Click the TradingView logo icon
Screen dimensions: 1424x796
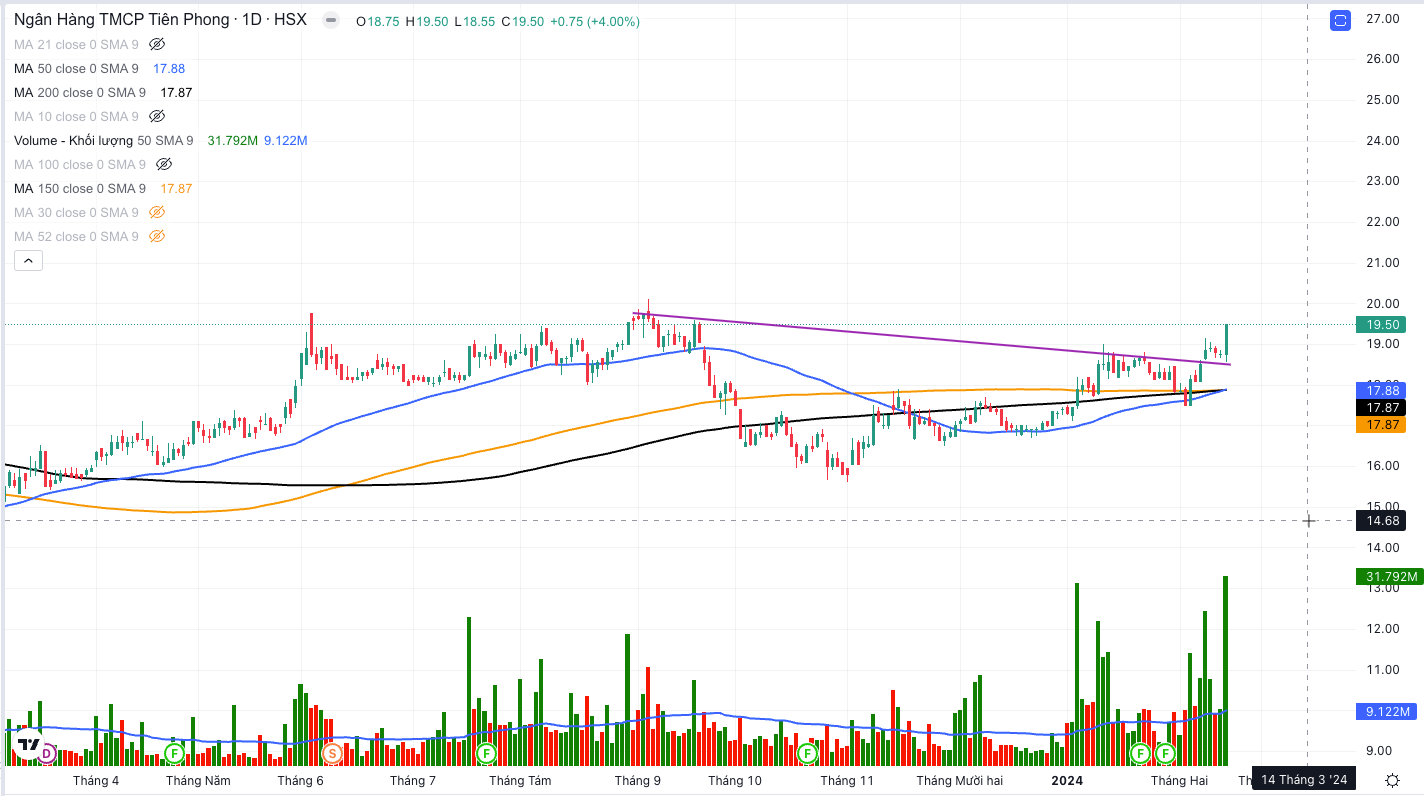tap(29, 745)
